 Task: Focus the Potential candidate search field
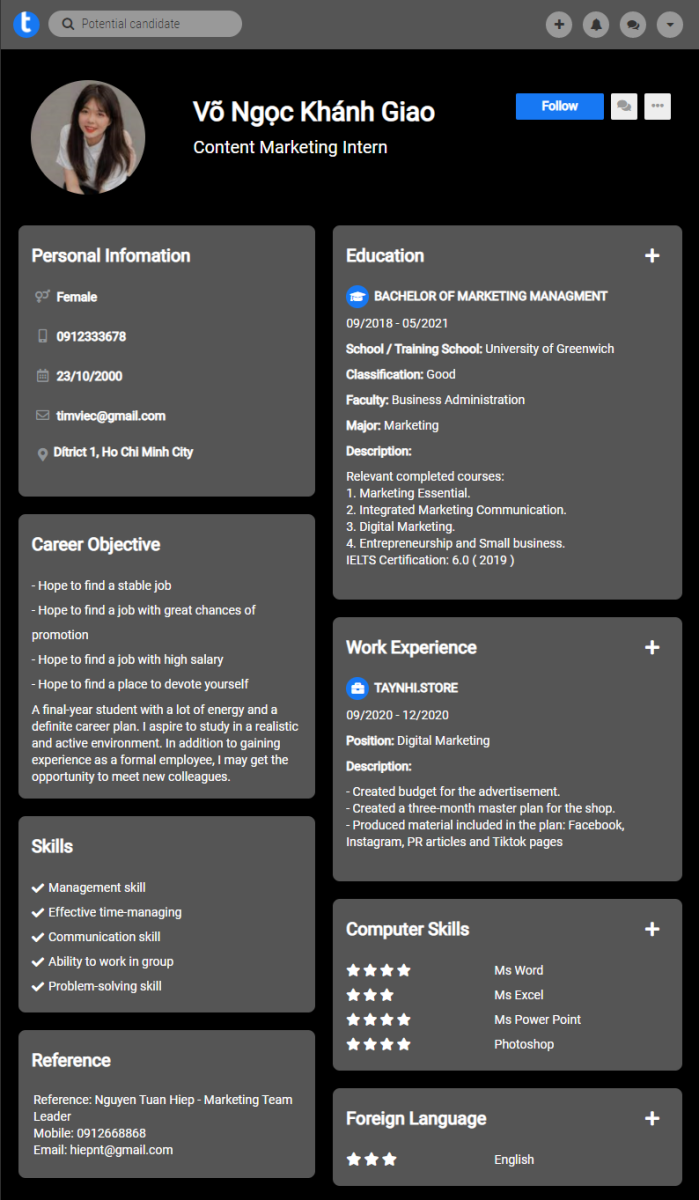pyautogui.click(x=145, y=24)
